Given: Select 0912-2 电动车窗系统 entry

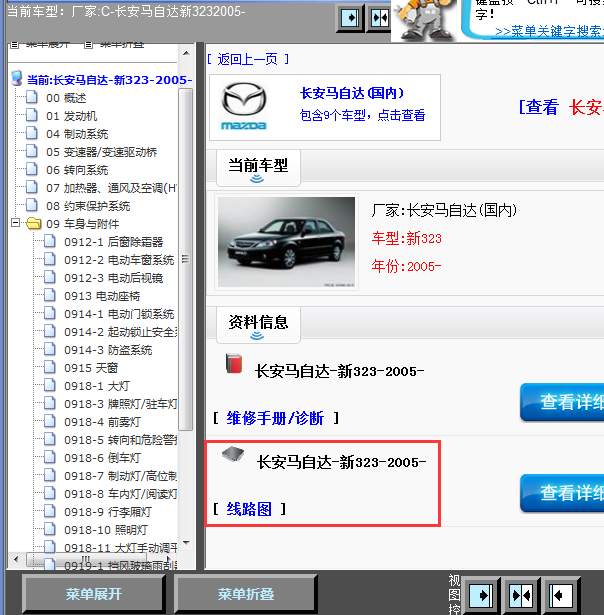Looking at the screenshot, I should (119, 260).
